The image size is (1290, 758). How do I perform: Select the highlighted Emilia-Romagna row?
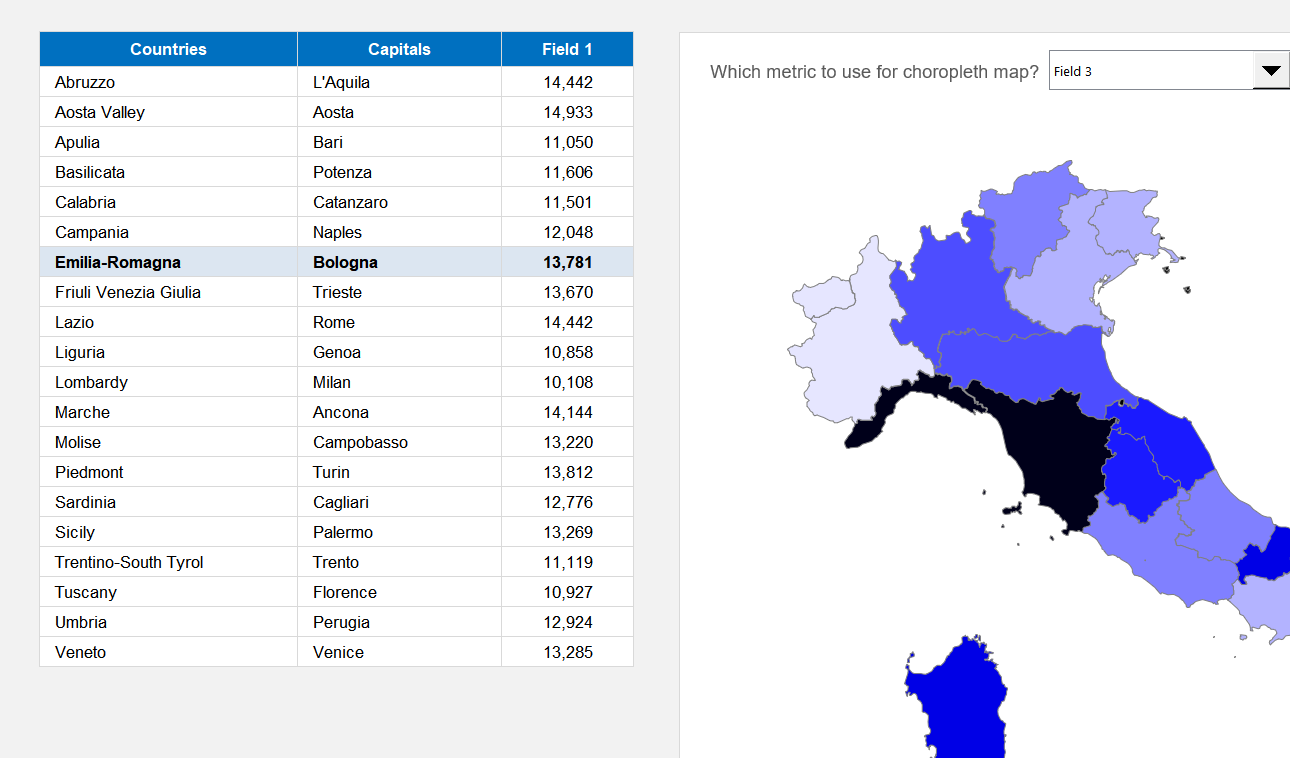tap(168, 261)
